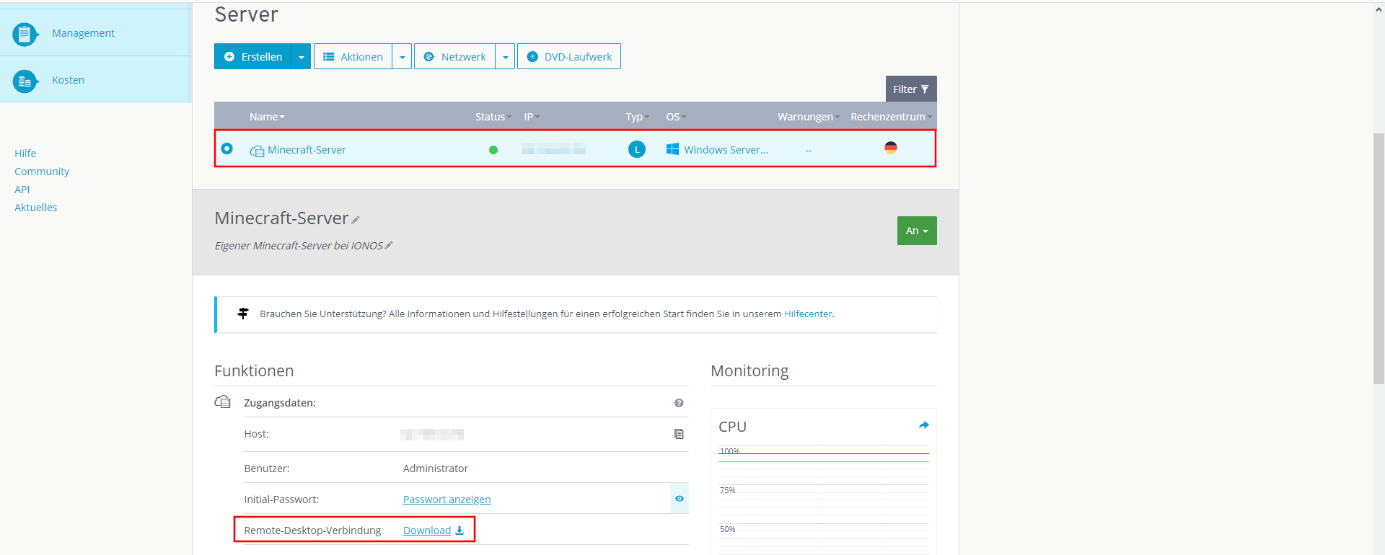Click the Windows logo icon

click(x=673, y=149)
